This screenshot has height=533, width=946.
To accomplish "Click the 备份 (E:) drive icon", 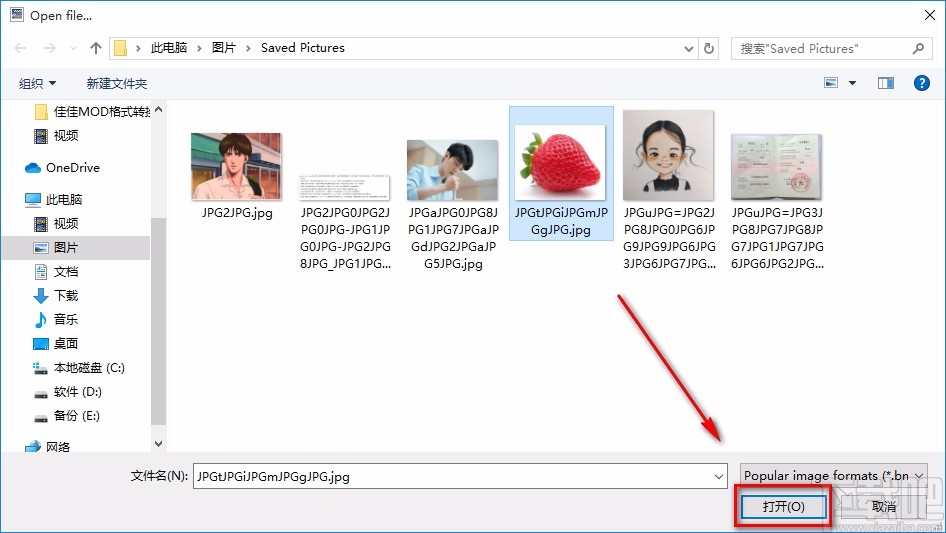I will click(40, 418).
